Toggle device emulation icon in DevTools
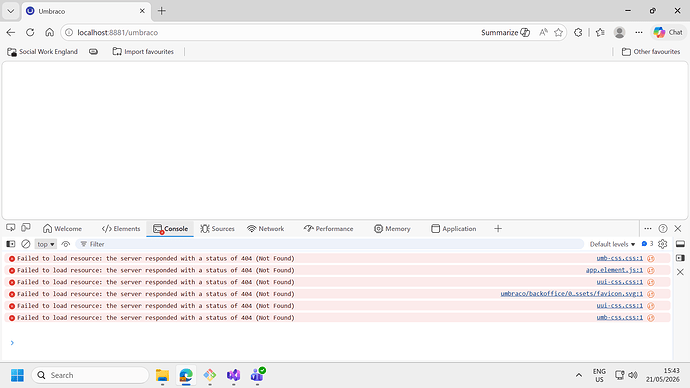 [x=26, y=227]
